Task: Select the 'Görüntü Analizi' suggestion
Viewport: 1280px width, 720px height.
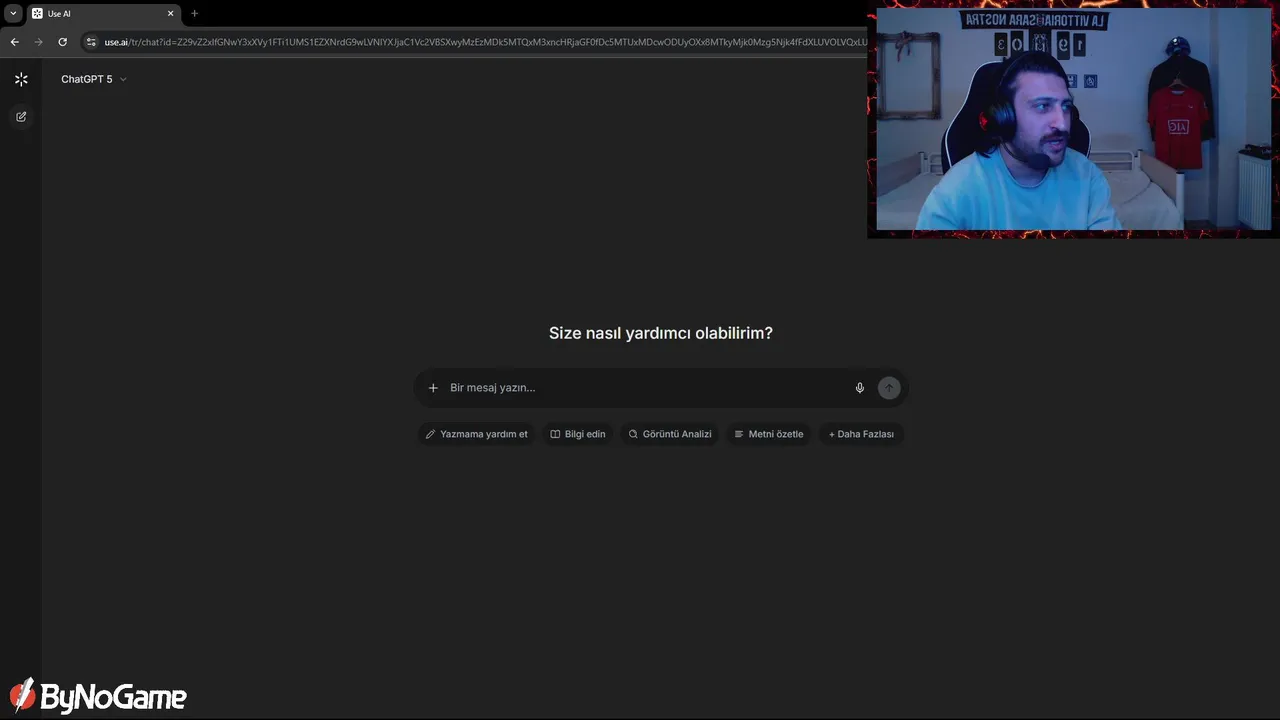Action: click(669, 434)
